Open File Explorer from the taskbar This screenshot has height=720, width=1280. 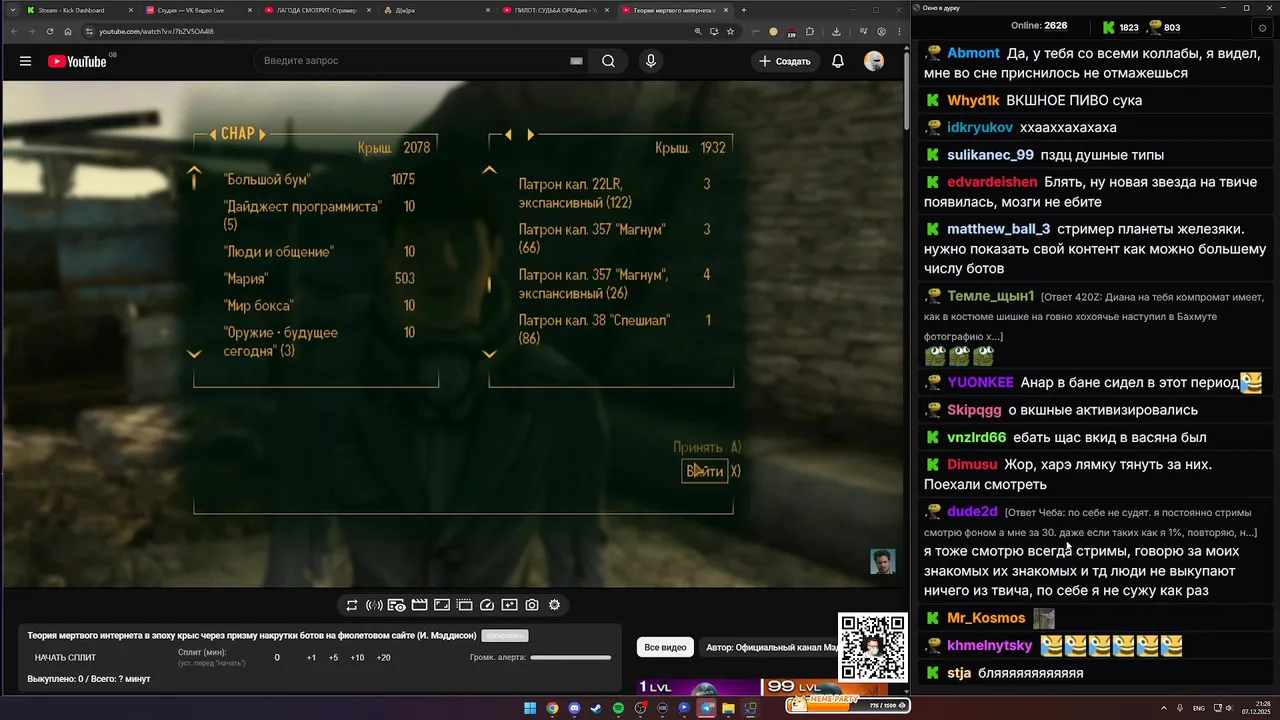(x=728, y=708)
